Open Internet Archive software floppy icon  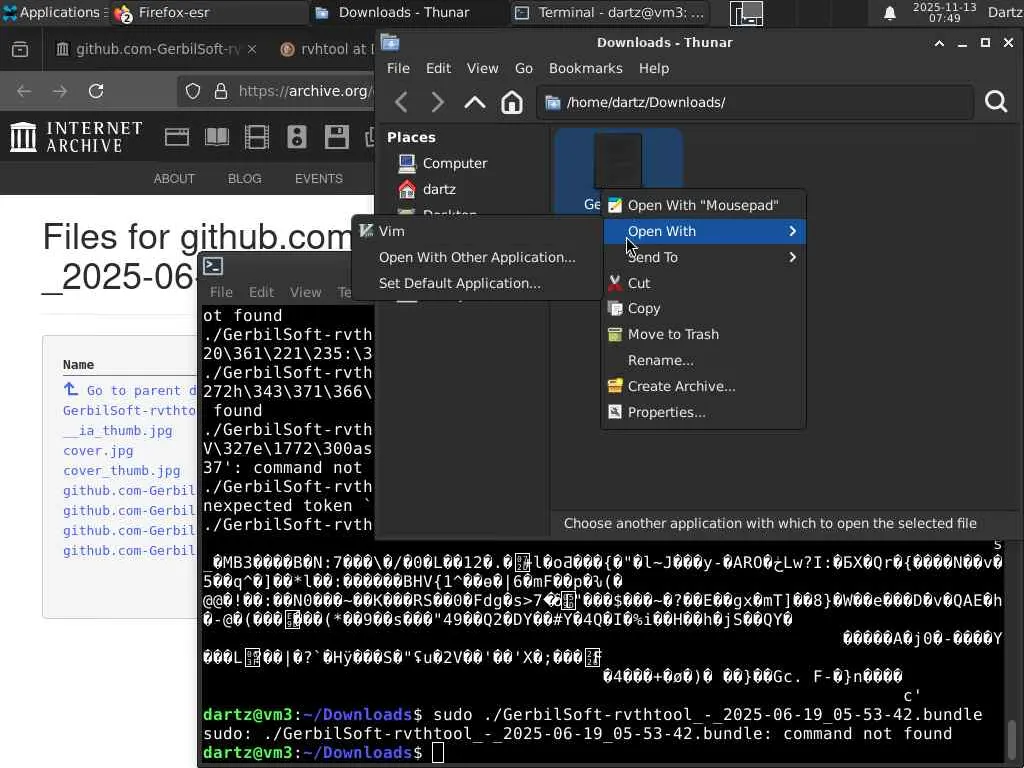[337, 137]
